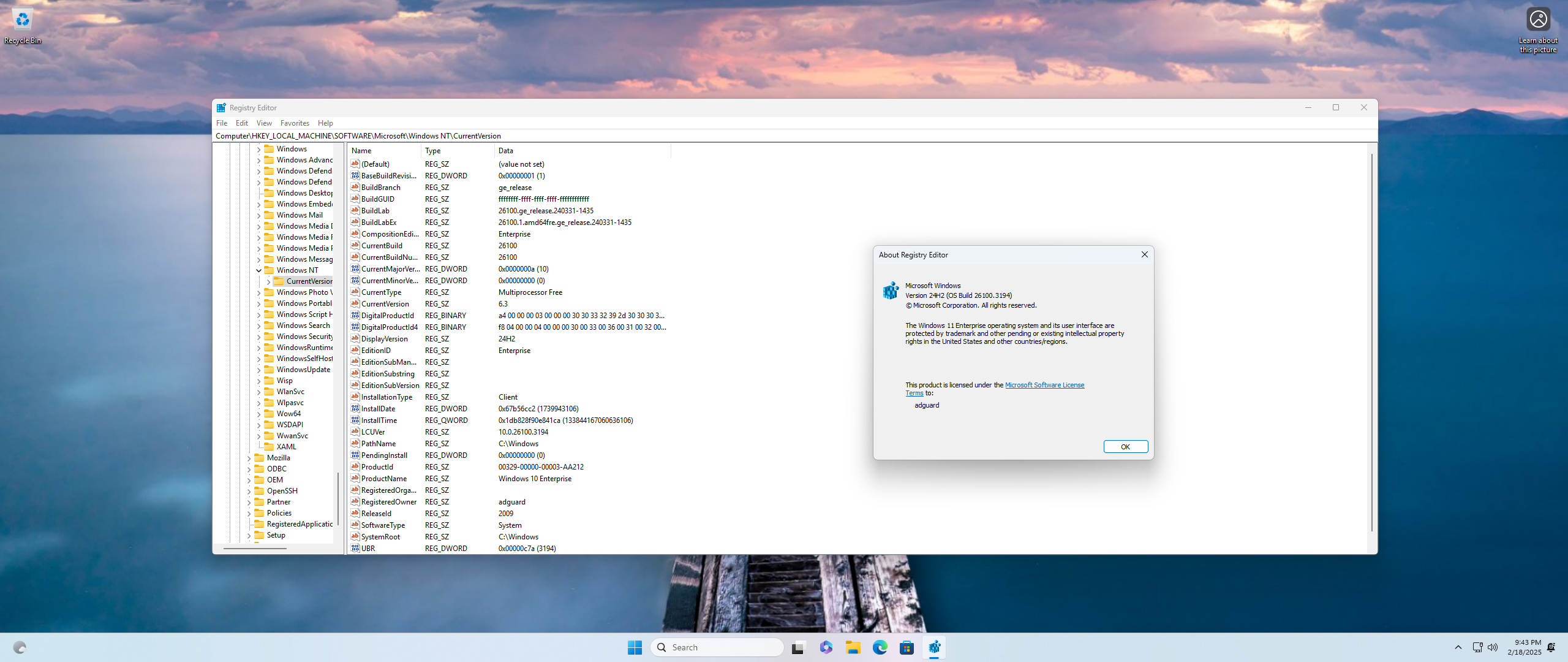This screenshot has width=1568, height=662.
Task: Click the Registry Editor taskbar icon
Action: [934, 647]
